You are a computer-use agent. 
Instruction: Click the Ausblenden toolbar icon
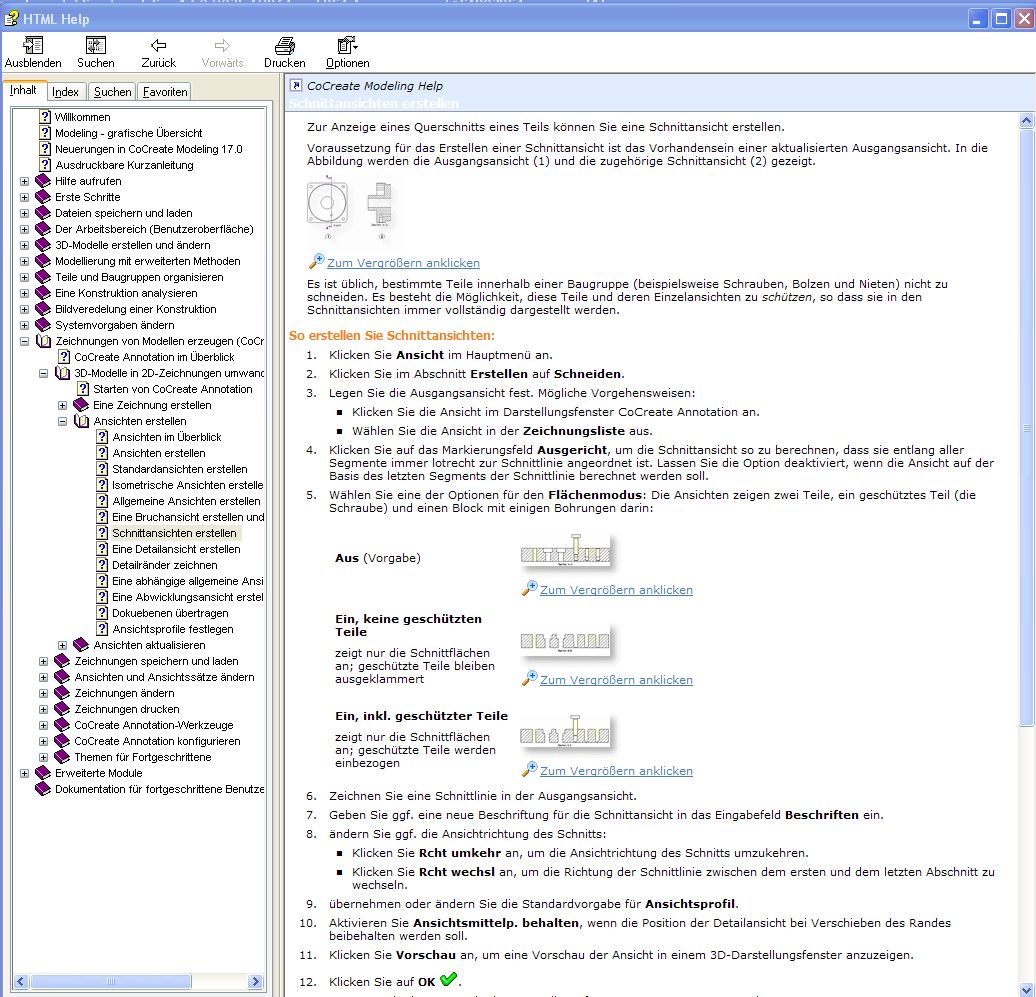pyautogui.click(x=32, y=46)
